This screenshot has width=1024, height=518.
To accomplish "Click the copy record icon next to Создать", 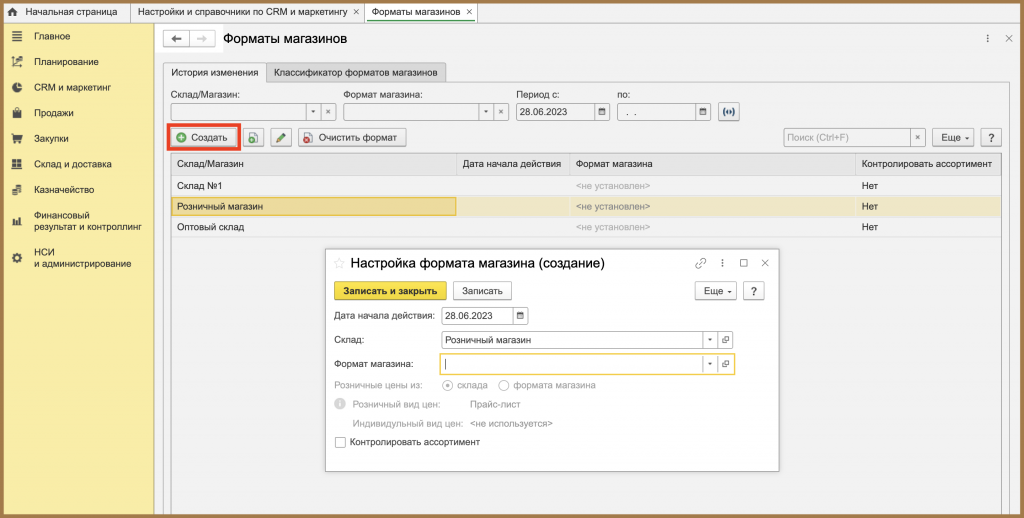I will tap(253, 138).
